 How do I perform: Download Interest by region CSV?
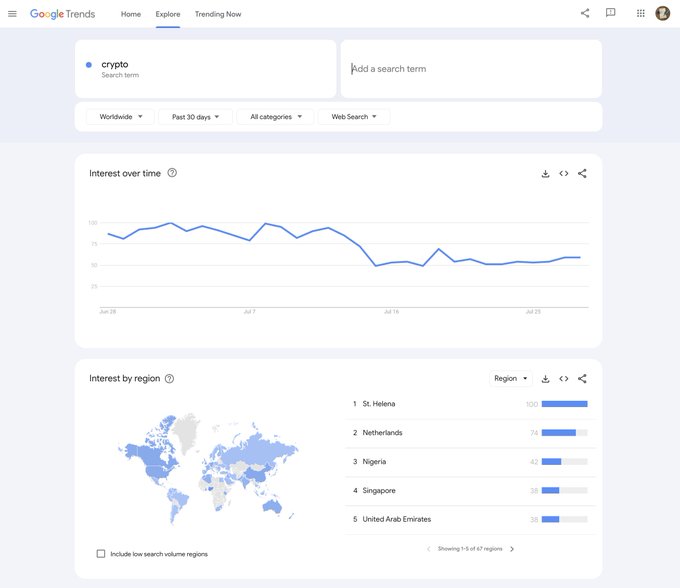coord(546,379)
